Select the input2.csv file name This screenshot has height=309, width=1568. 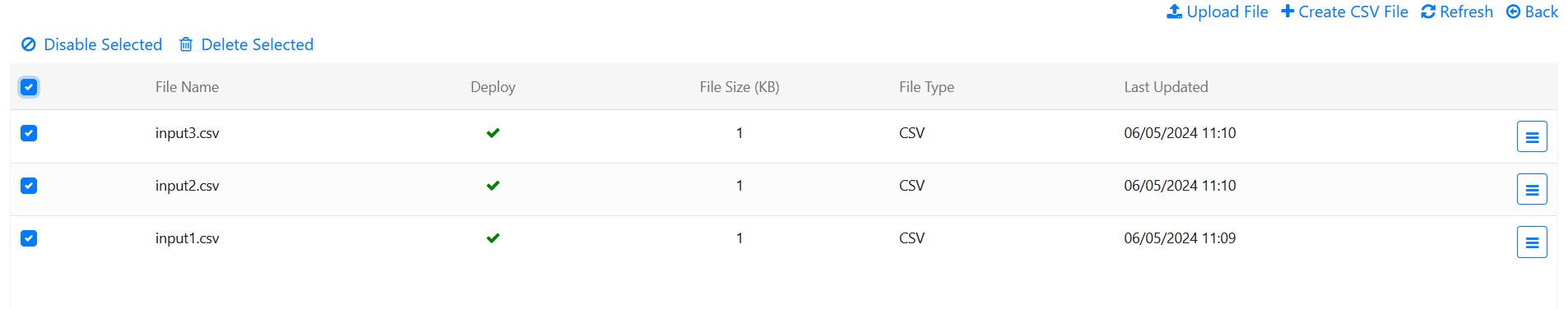point(187,186)
